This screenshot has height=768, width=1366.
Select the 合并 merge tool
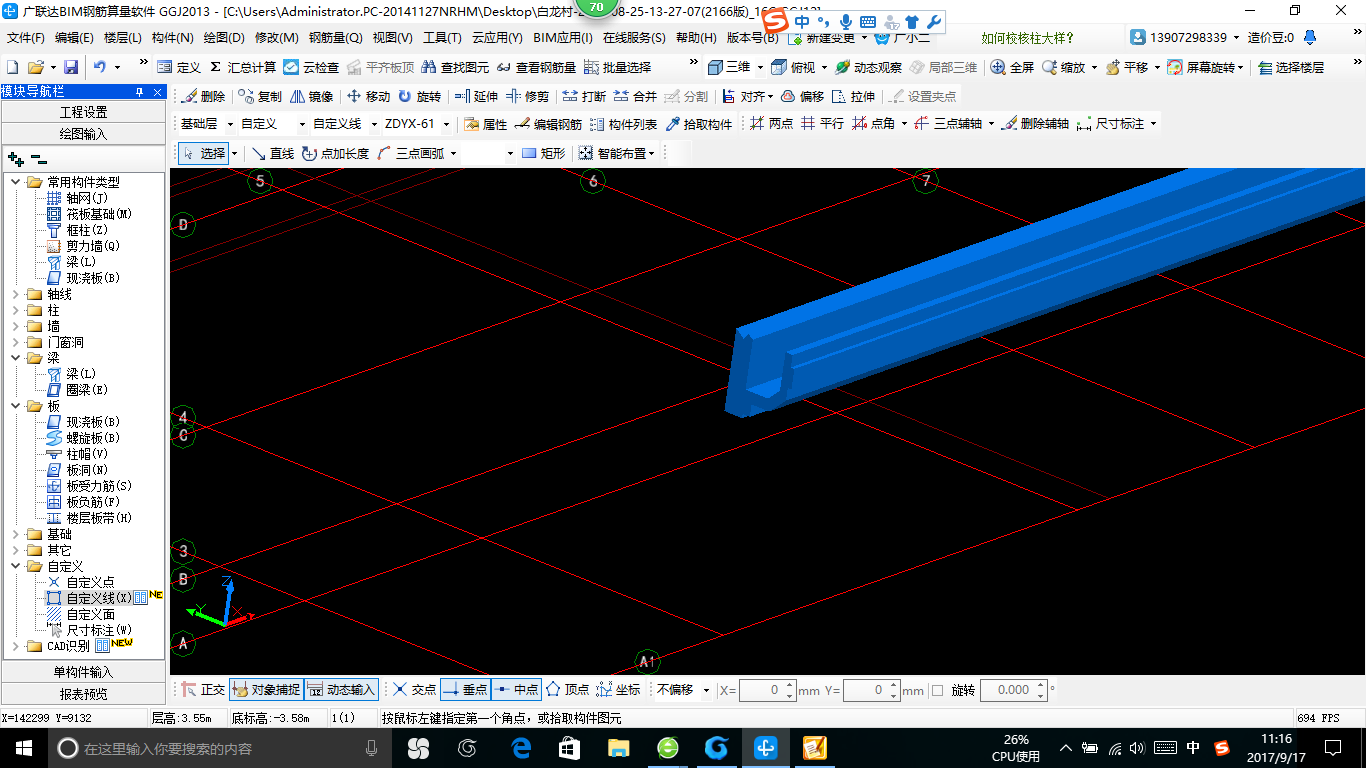pos(635,96)
